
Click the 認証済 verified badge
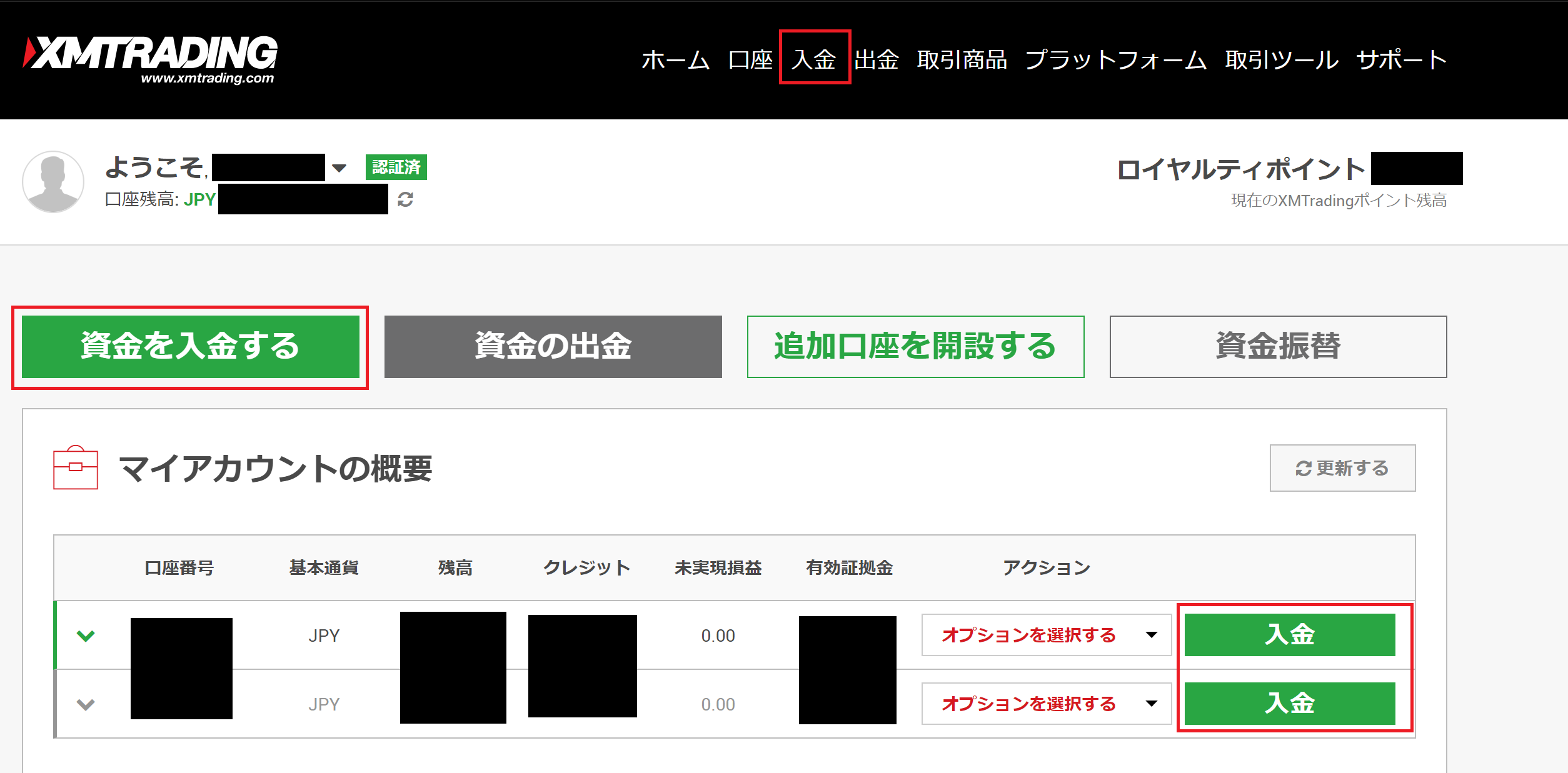[396, 167]
